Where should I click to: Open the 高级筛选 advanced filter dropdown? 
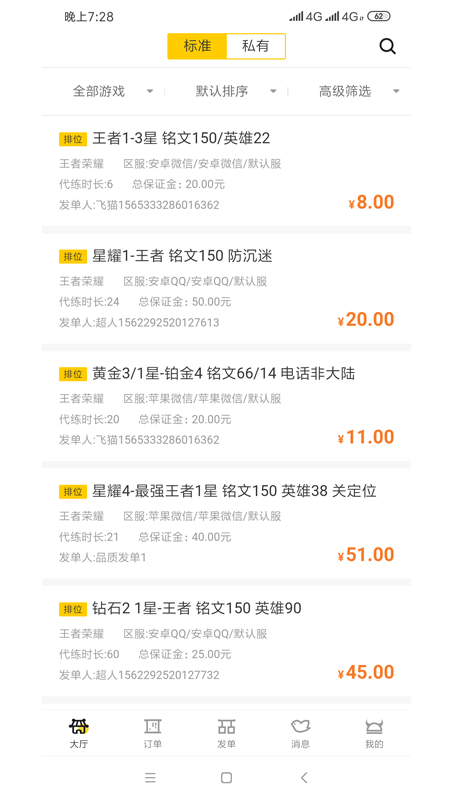(359, 92)
